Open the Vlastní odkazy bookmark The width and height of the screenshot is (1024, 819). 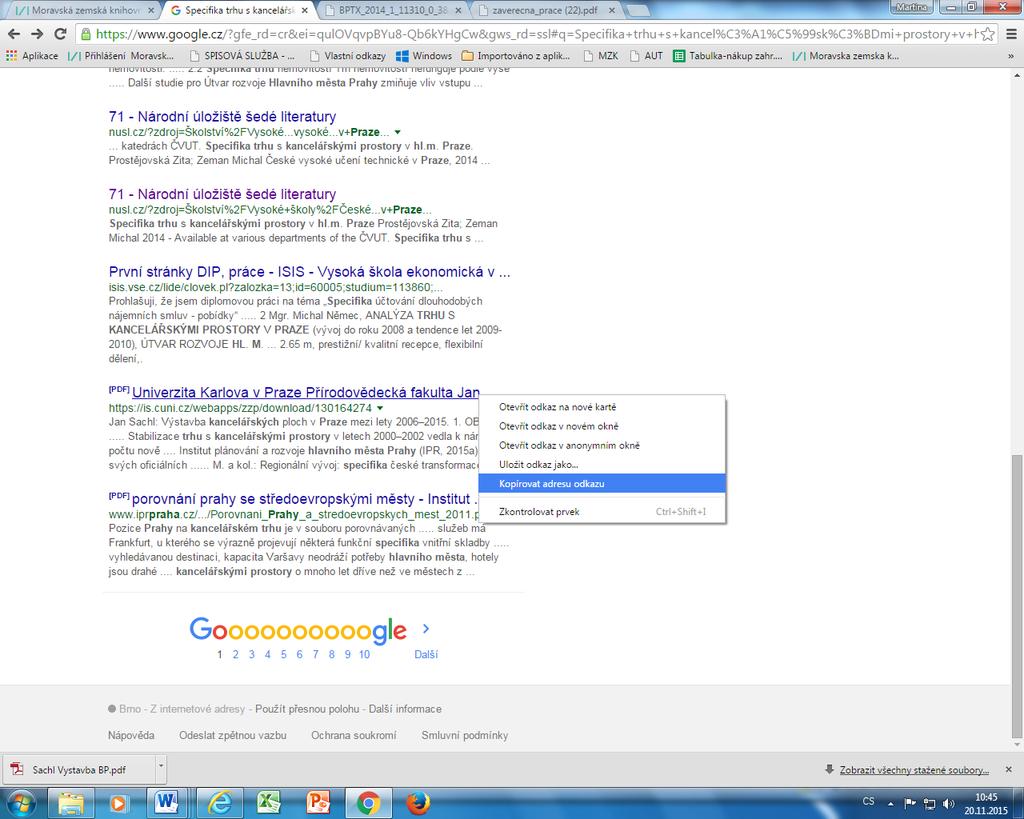(x=347, y=56)
